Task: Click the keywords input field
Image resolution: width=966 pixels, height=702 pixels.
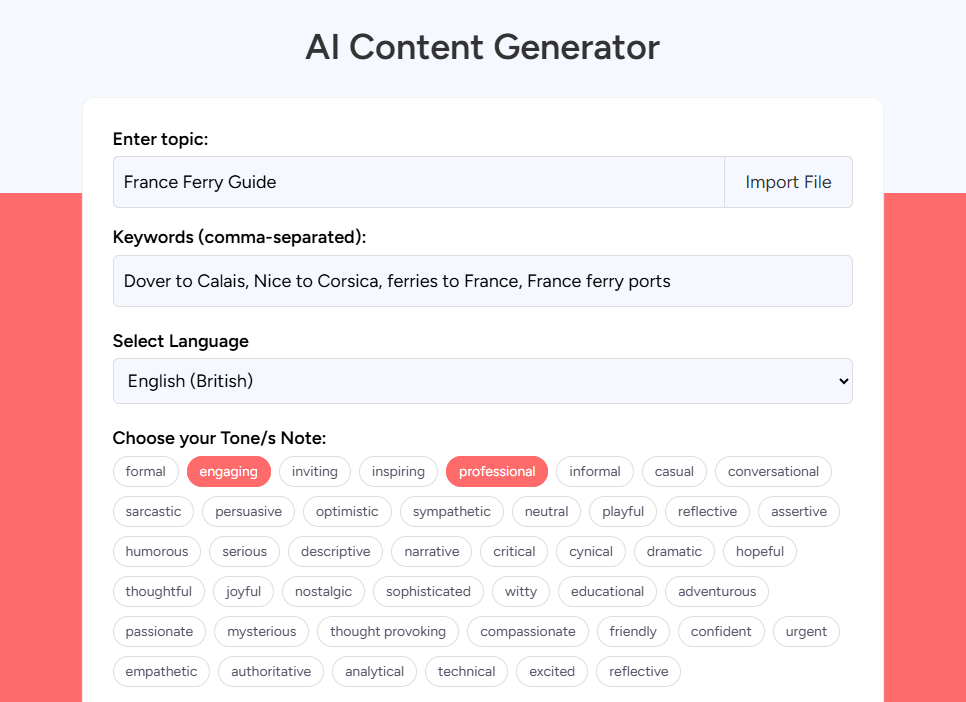Action: click(482, 281)
